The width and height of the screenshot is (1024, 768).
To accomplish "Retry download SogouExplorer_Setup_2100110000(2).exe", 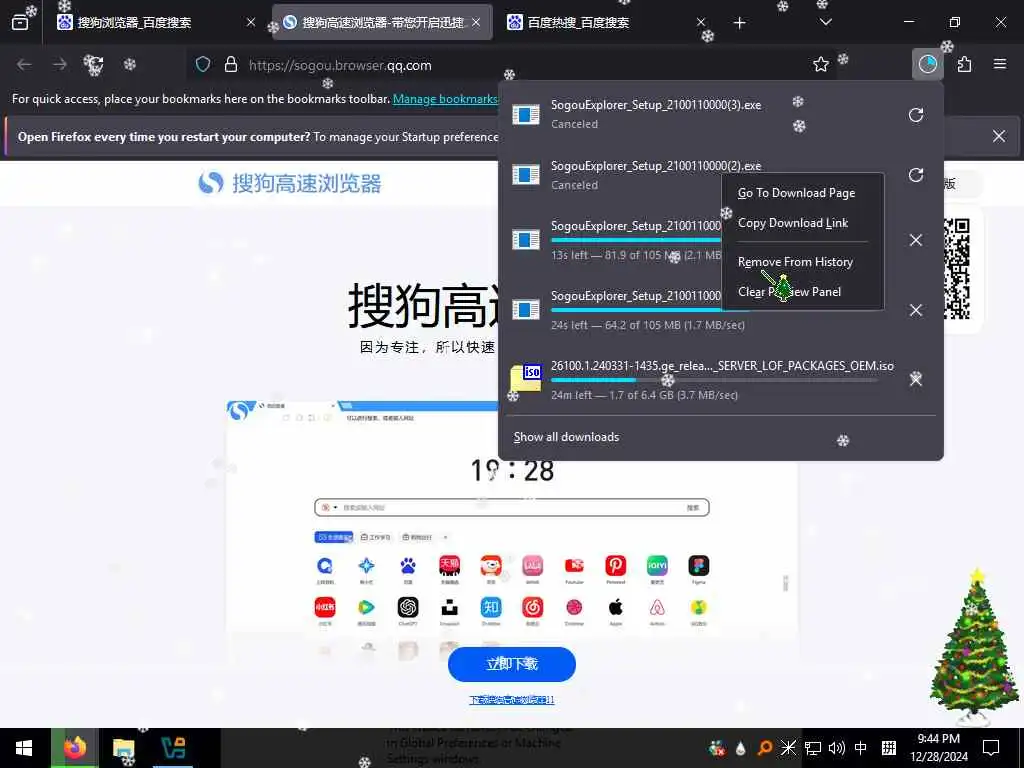I will click(916, 175).
